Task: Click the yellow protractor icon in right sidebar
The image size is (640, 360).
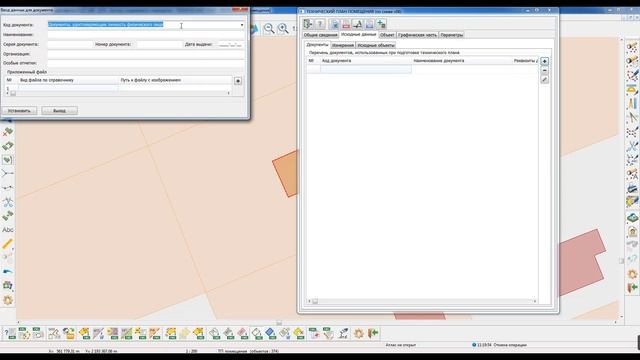Action: [x=632, y=89]
